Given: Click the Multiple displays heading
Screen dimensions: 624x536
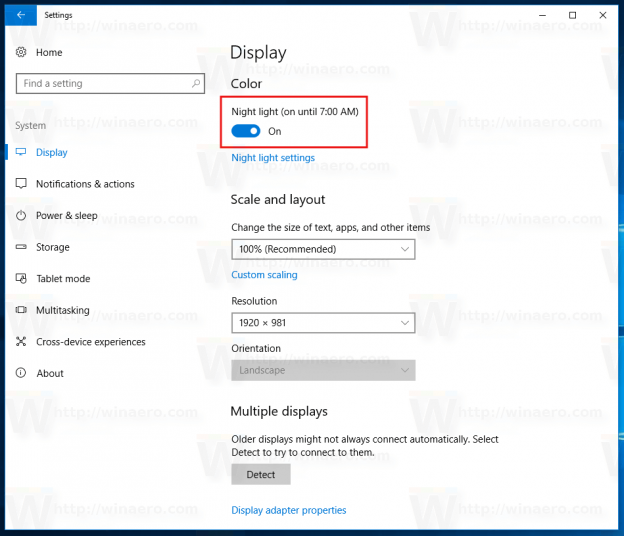Looking at the screenshot, I should click(279, 411).
